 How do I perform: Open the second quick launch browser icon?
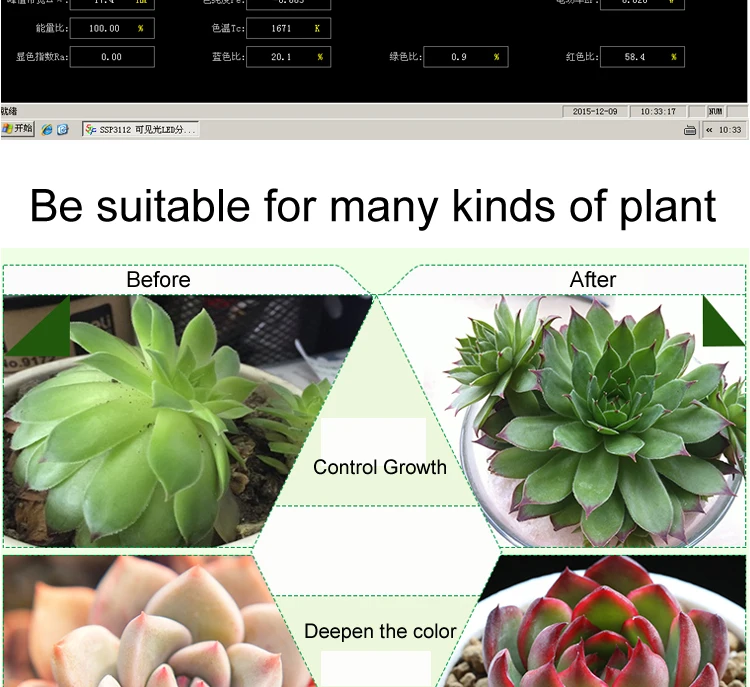63,130
